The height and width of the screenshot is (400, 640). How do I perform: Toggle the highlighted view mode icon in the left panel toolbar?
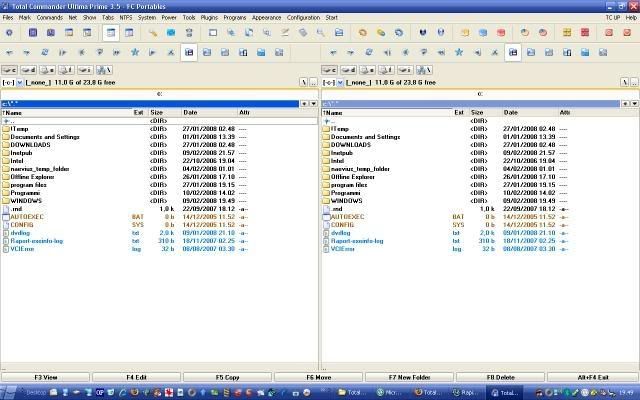(x=189, y=52)
